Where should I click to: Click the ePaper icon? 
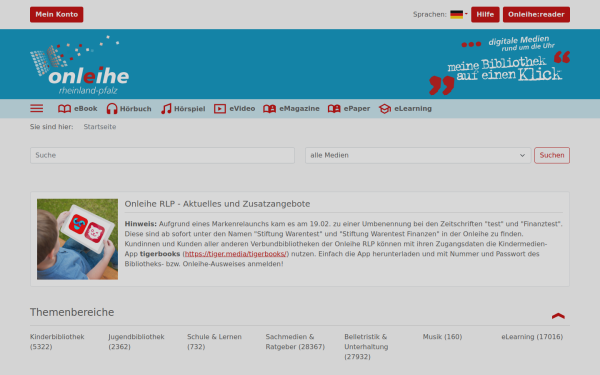pos(334,109)
